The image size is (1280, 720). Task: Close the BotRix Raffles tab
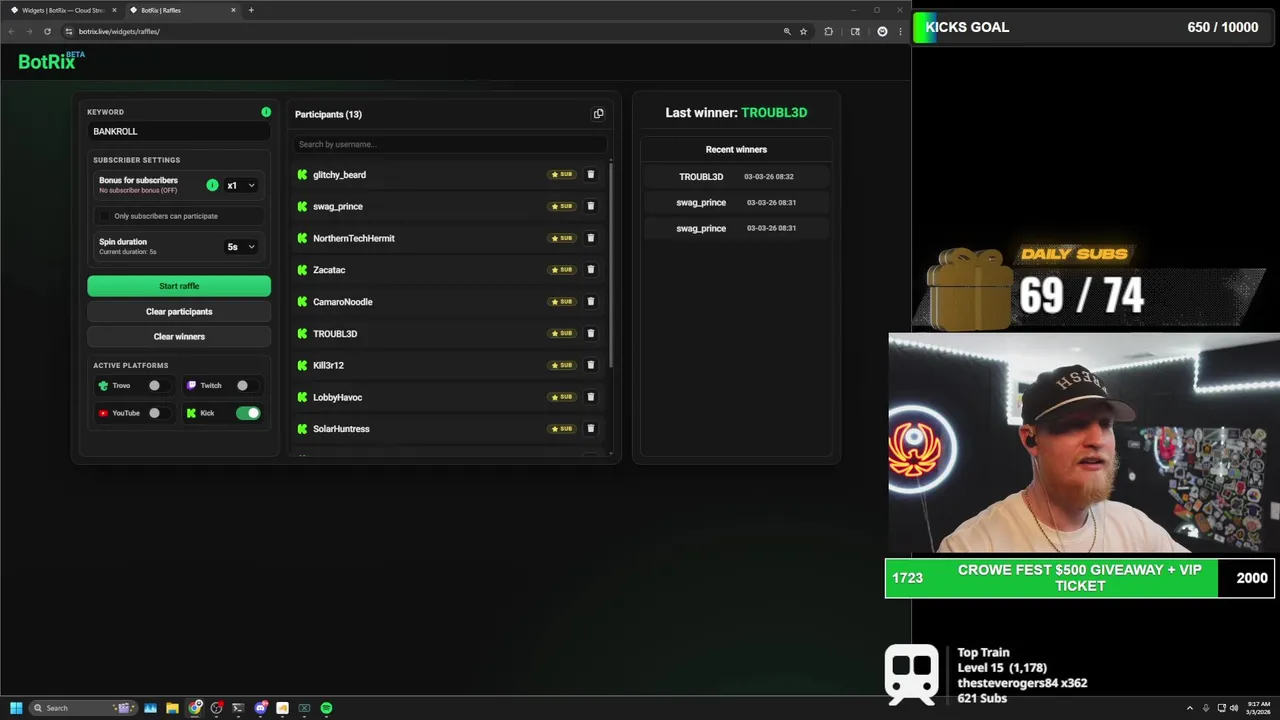click(x=234, y=10)
